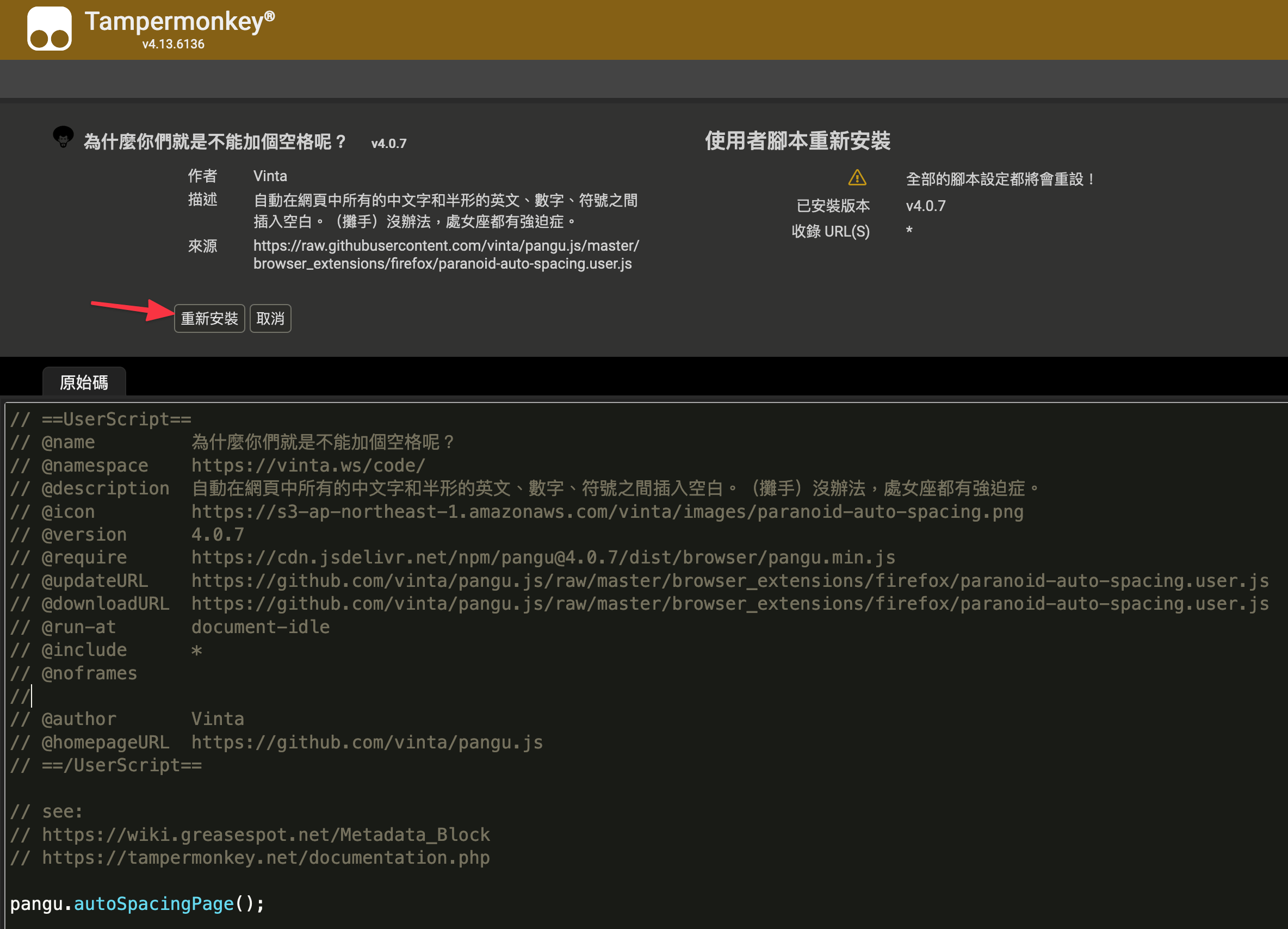Click the @downloadURL line in code
Viewport: 1288px width, 929px height.
coord(640,604)
